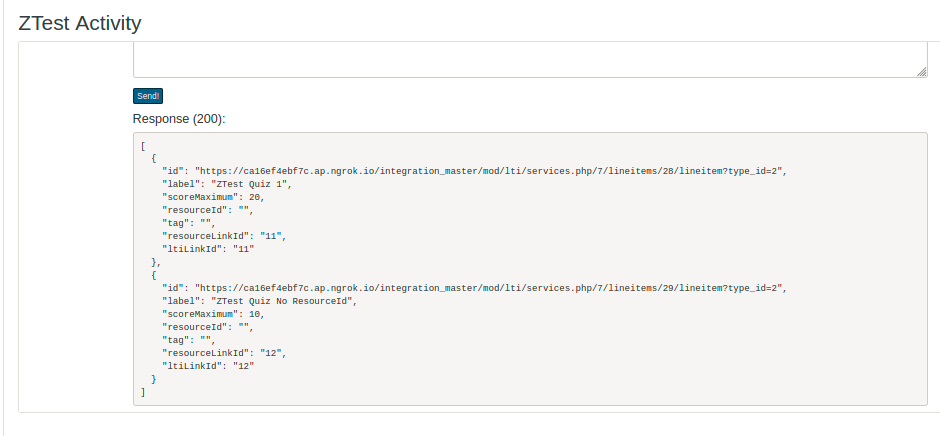This screenshot has height=436, width=940.
Task: Click the ltiLinkId "11" line
Action: (x=208, y=249)
